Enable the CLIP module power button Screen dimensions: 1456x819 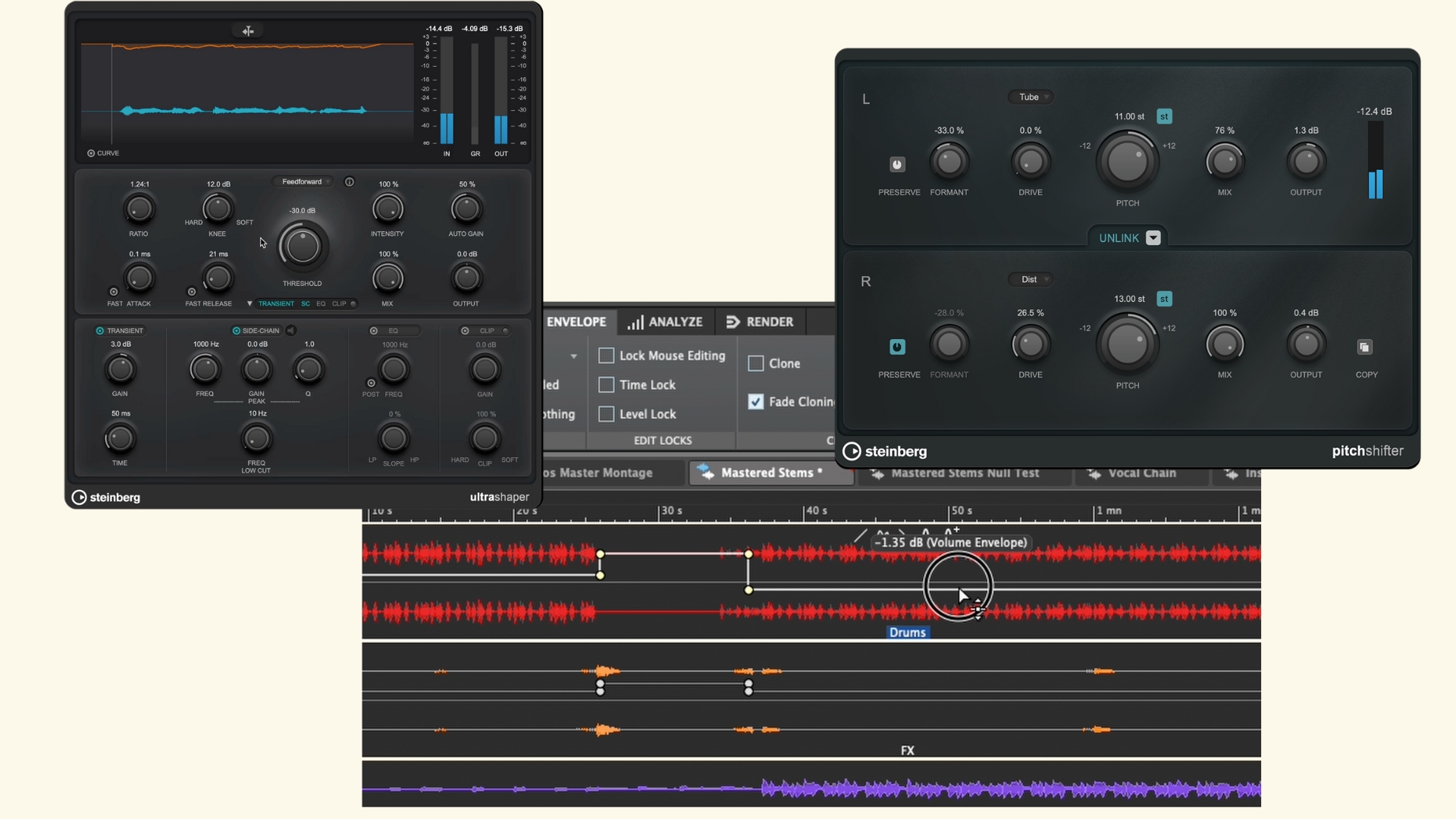465,331
